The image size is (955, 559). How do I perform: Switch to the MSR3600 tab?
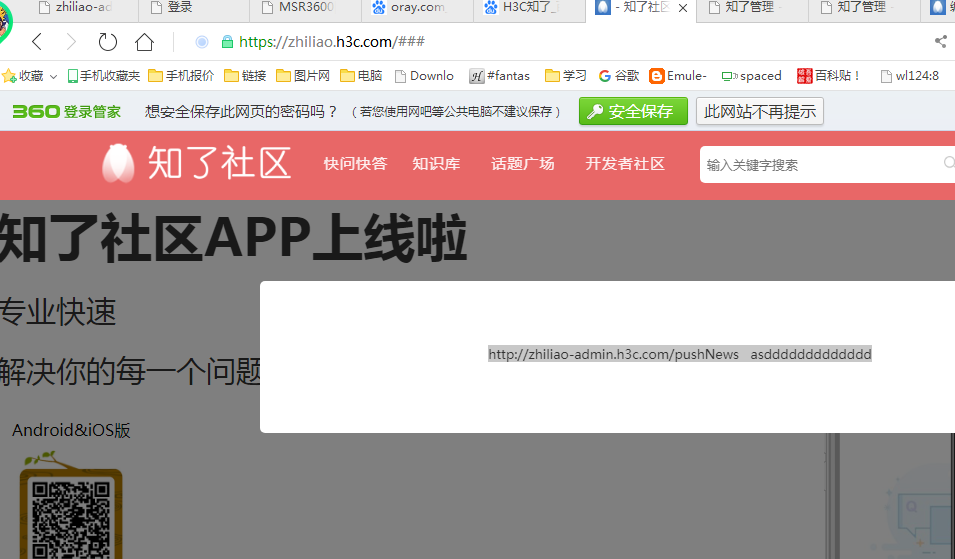click(305, 8)
